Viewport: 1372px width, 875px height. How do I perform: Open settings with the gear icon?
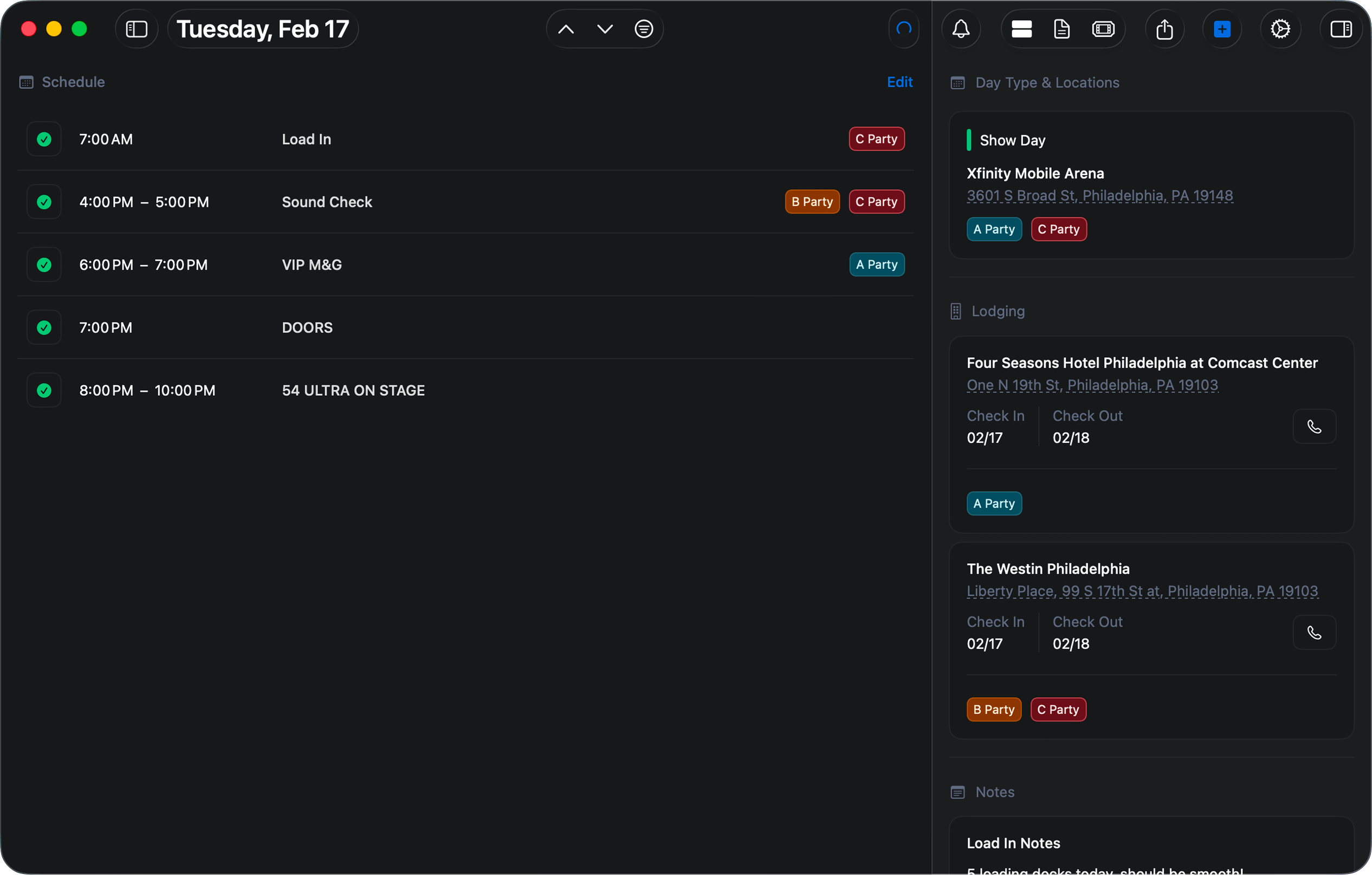coord(1281,29)
